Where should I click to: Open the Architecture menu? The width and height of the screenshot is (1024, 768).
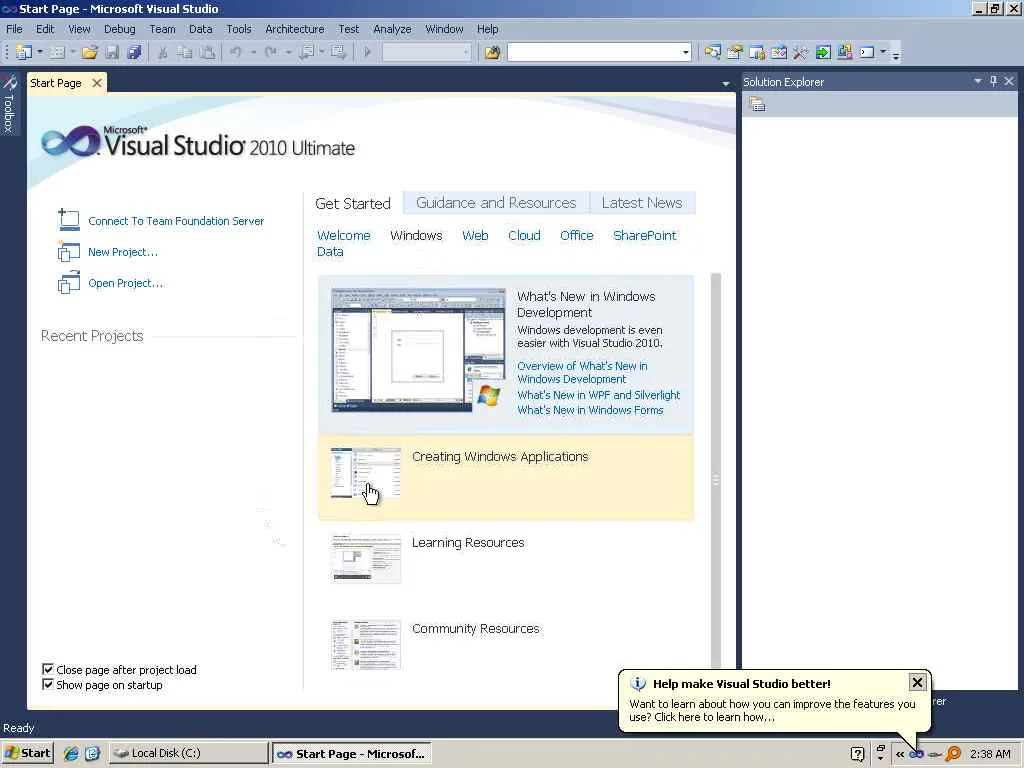(295, 29)
